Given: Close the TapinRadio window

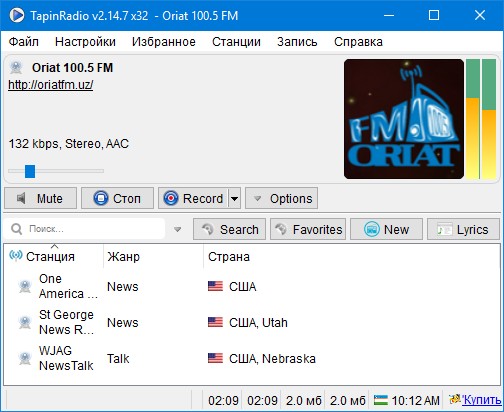Looking at the screenshot, I should 480,15.
